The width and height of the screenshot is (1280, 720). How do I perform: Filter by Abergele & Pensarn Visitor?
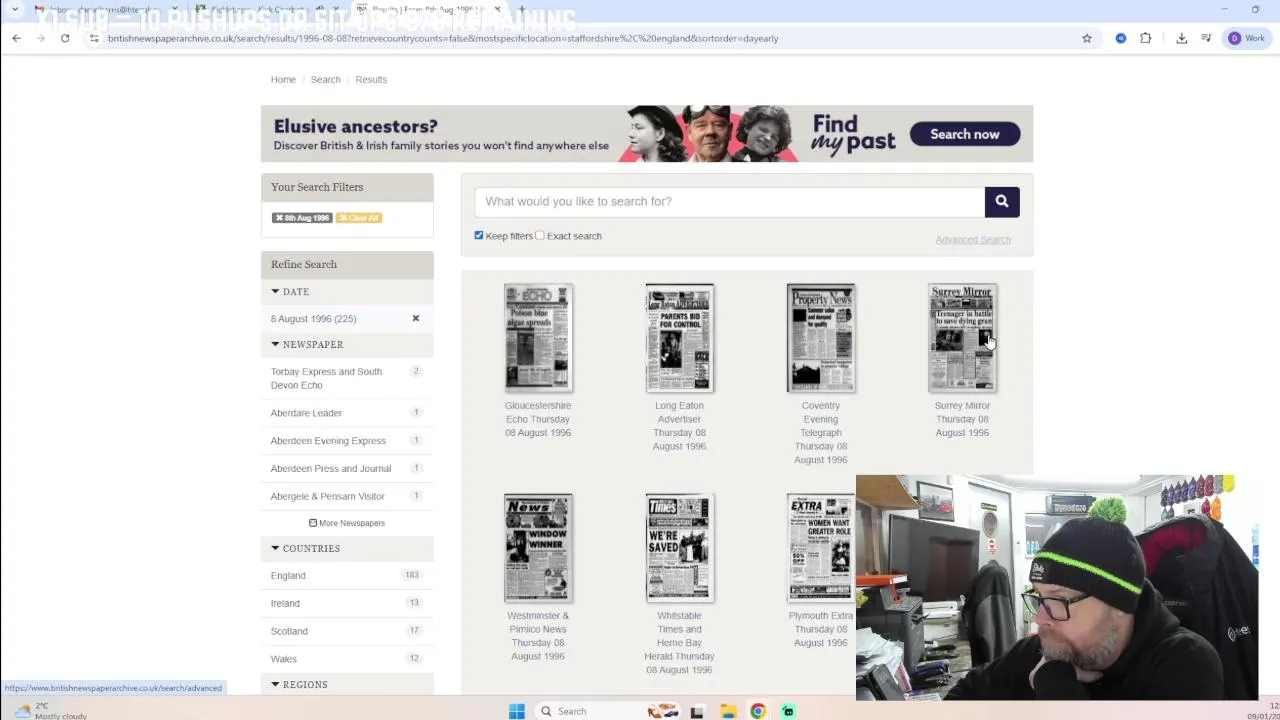click(327, 497)
